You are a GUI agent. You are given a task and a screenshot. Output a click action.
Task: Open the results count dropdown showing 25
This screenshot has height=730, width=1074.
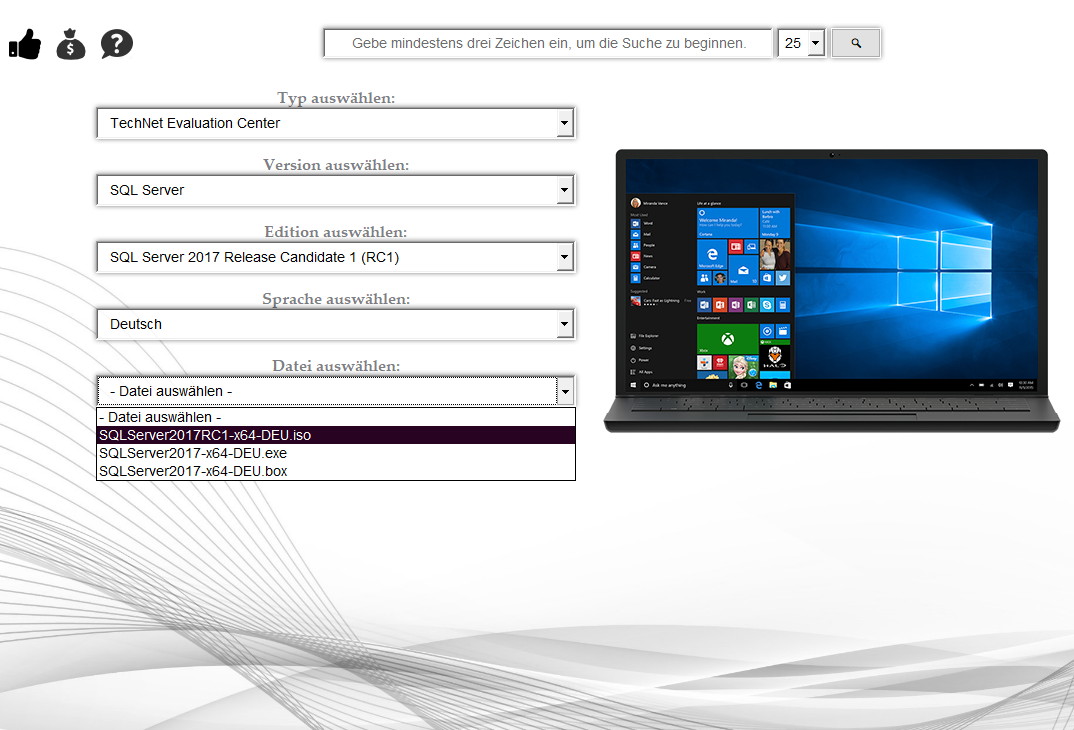click(801, 43)
